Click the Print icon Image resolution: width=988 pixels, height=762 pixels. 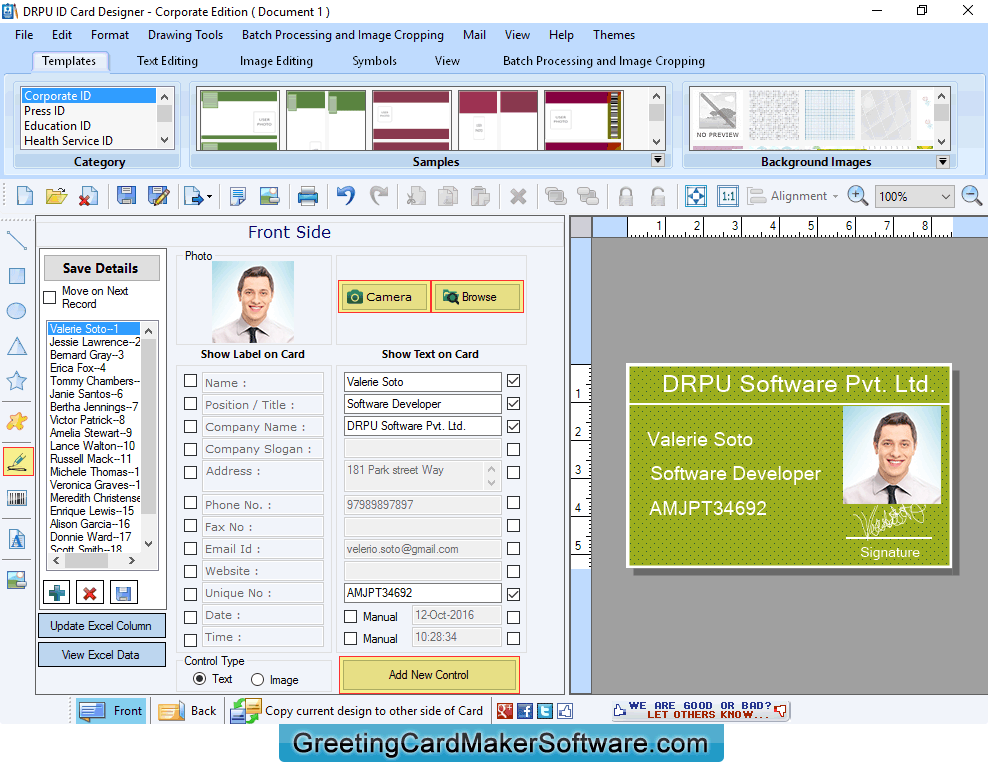point(307,196)
